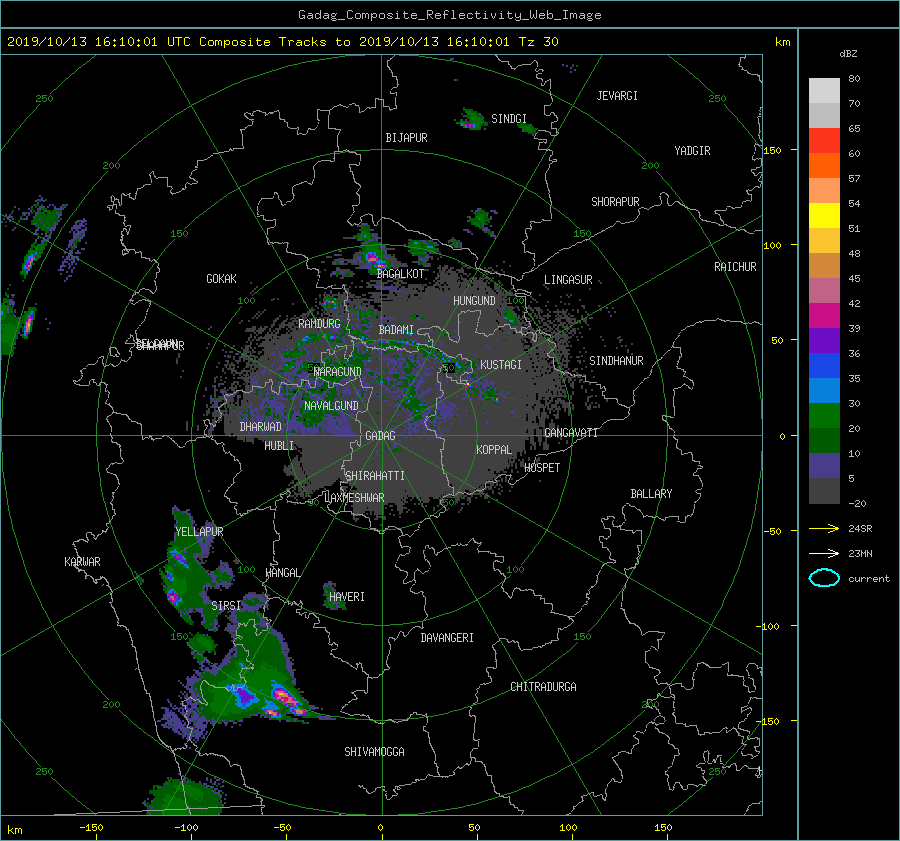Click the SHIRAHATTI city label
900x841 pixels.
(x=375, y=476)
